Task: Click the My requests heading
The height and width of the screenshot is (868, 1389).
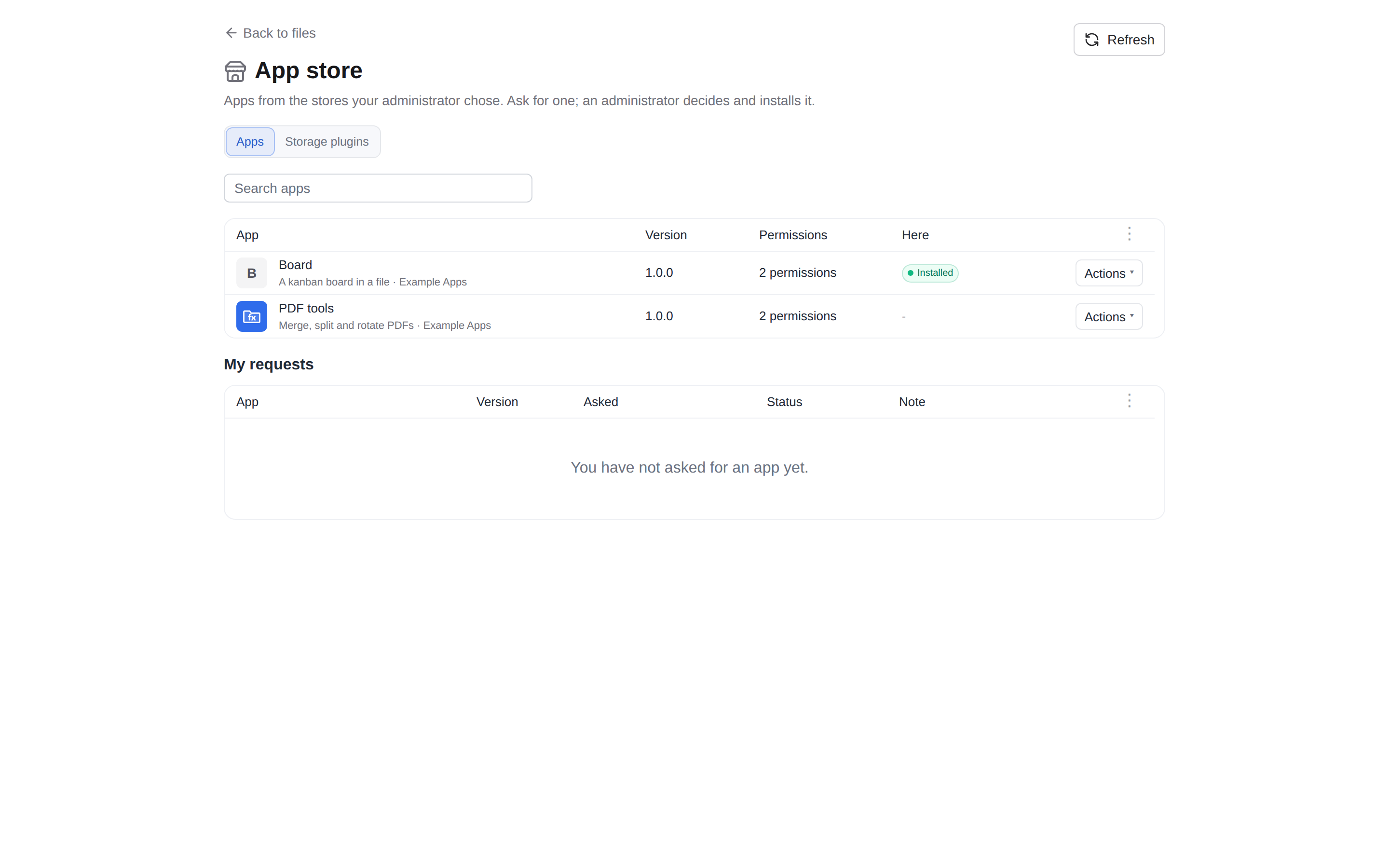Action: point(269,365)
